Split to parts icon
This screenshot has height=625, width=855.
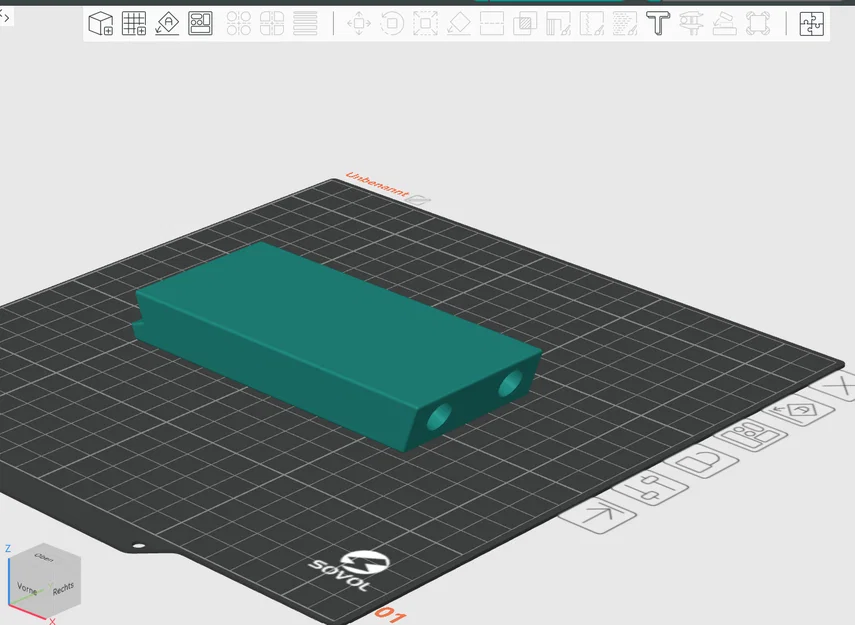272,23
